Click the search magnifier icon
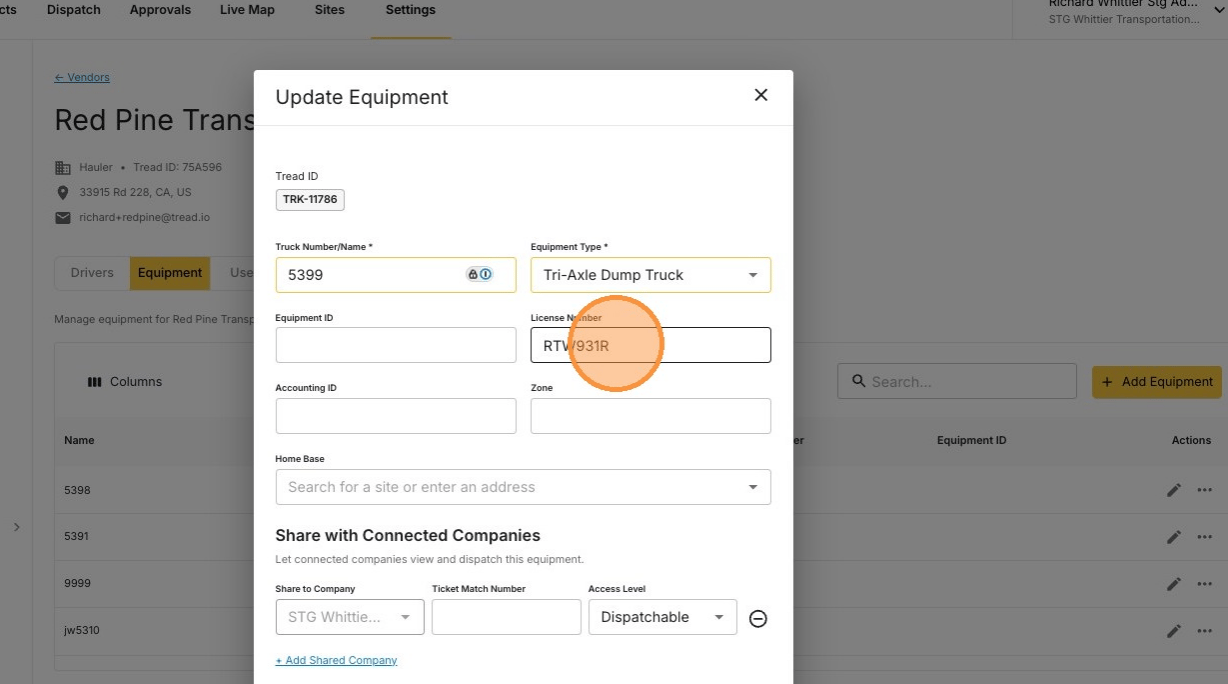1228x684 pixels. click(858, 381)
